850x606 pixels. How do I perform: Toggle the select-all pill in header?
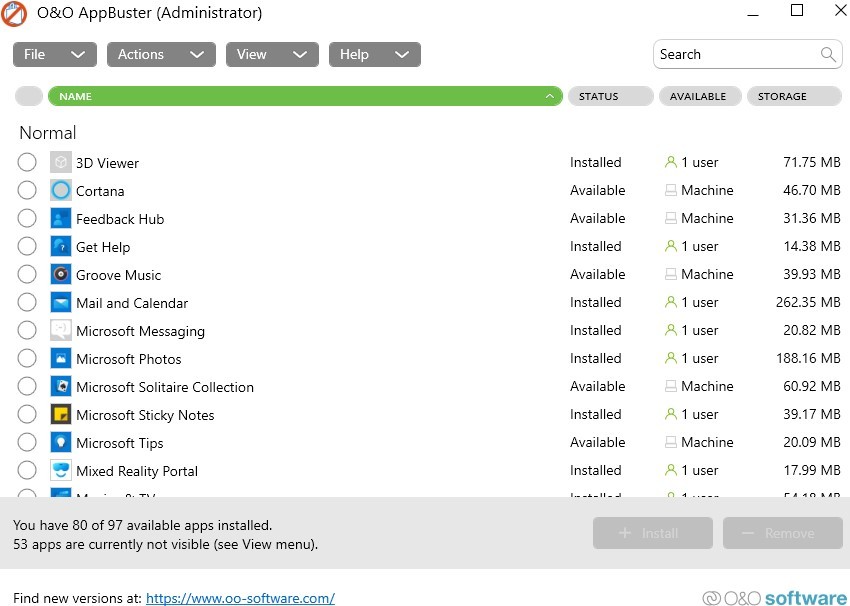[x=29, y=96]
